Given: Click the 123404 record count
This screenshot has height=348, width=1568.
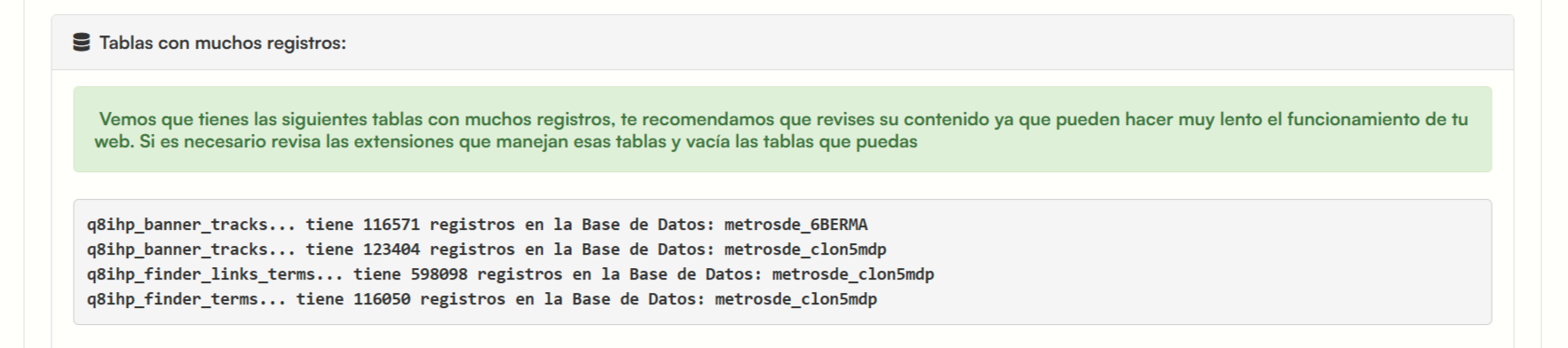Looking at the screenshot, I should coord(392,249).
